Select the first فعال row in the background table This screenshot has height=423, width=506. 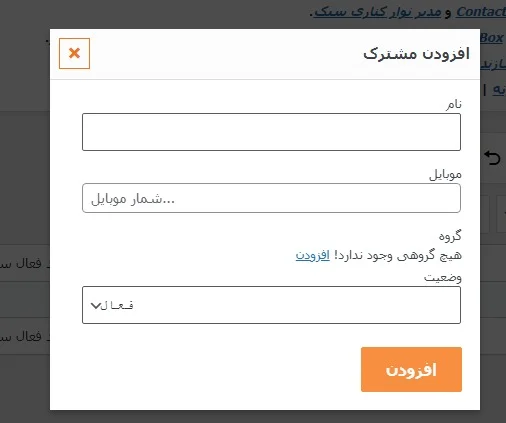pos(25,263)
